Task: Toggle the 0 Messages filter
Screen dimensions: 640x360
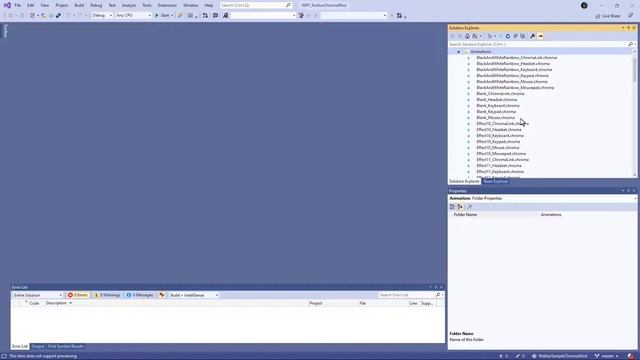Action: [140, 295]
